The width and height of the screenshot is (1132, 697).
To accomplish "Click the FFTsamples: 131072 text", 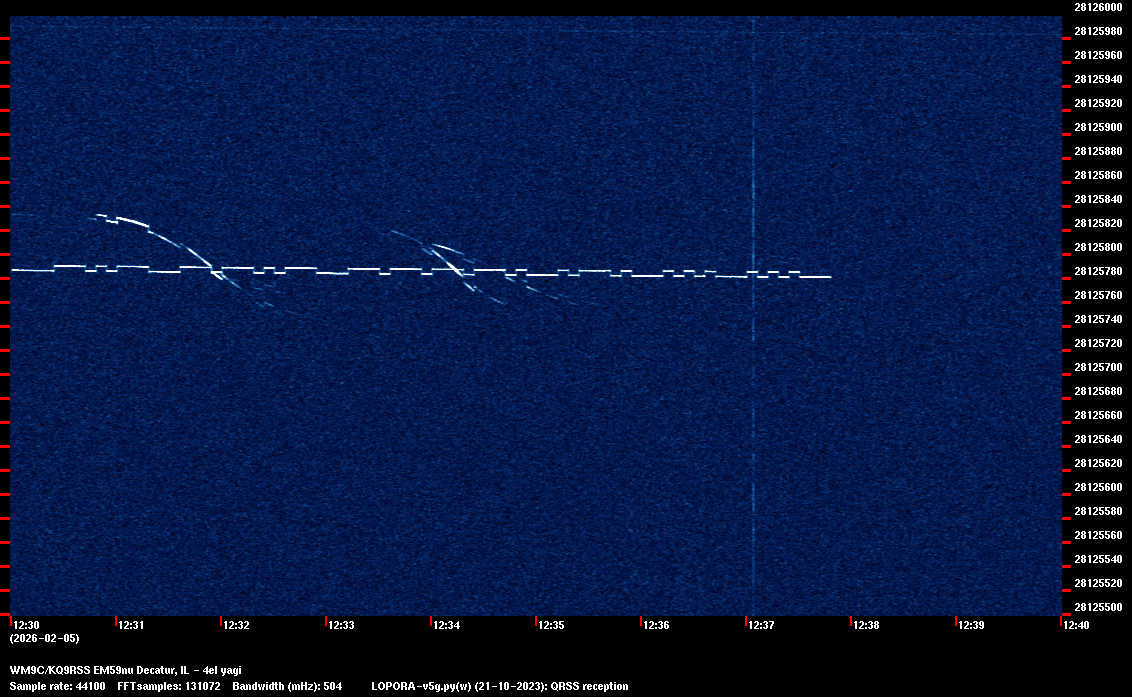I will 168,686.
